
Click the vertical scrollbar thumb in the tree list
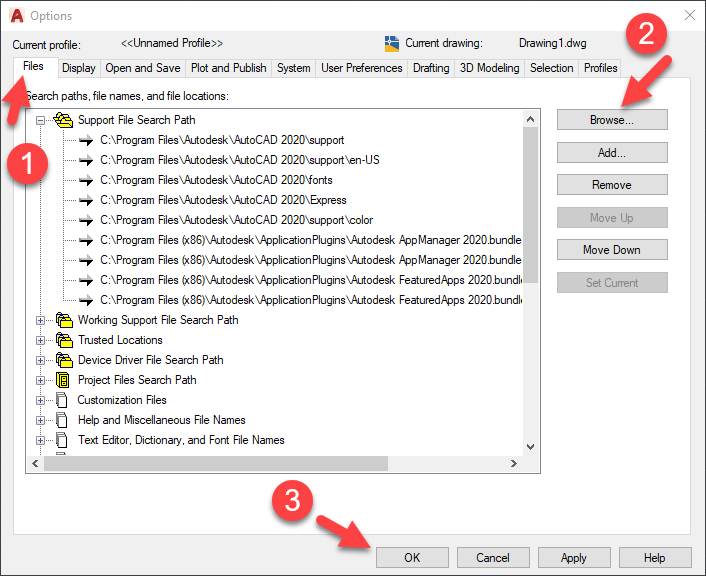coord(530,205)
